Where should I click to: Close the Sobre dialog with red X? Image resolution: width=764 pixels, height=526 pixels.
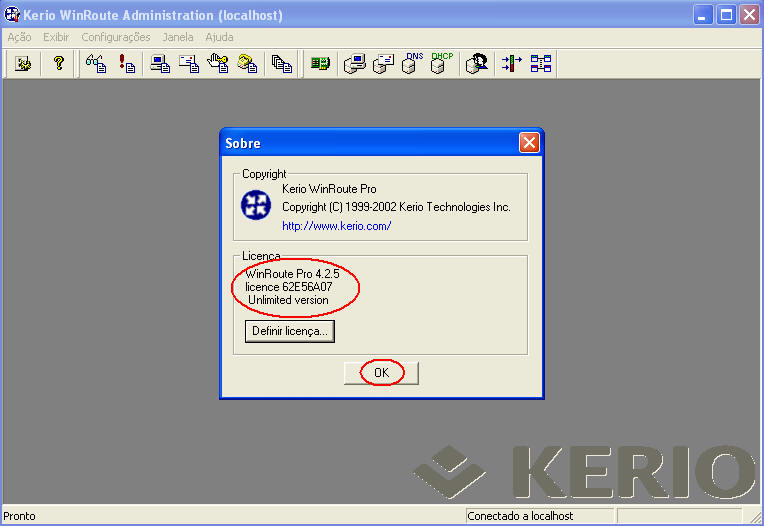point(529,143)
